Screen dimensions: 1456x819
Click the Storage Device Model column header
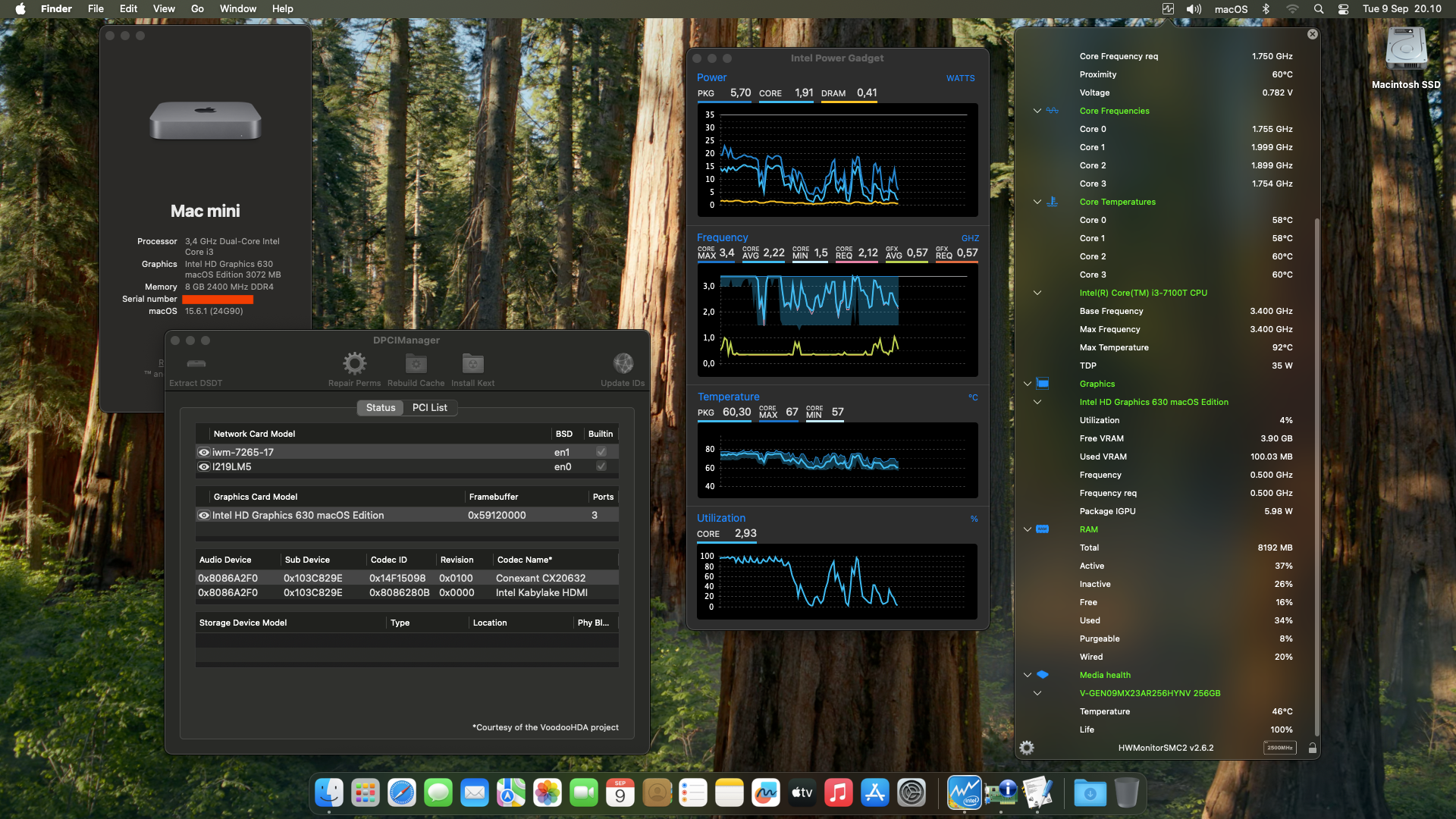pos(243,623)
